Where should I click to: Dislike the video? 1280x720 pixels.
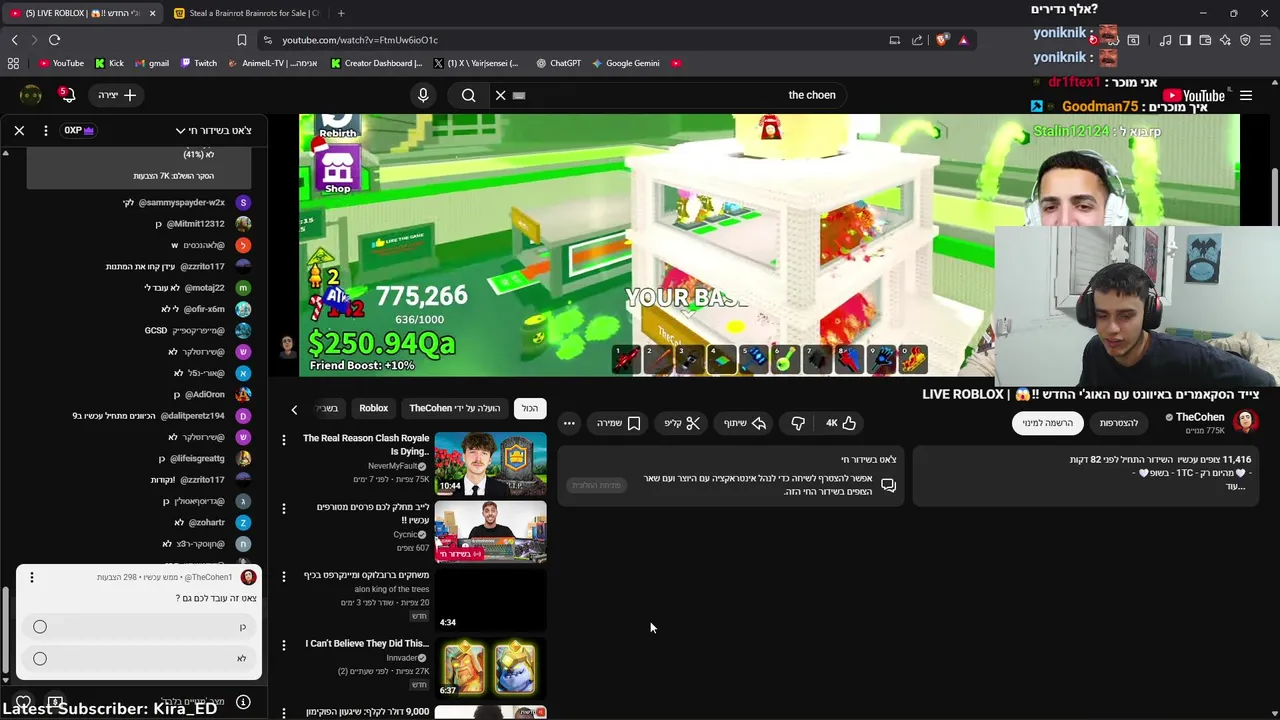[797, 423]
